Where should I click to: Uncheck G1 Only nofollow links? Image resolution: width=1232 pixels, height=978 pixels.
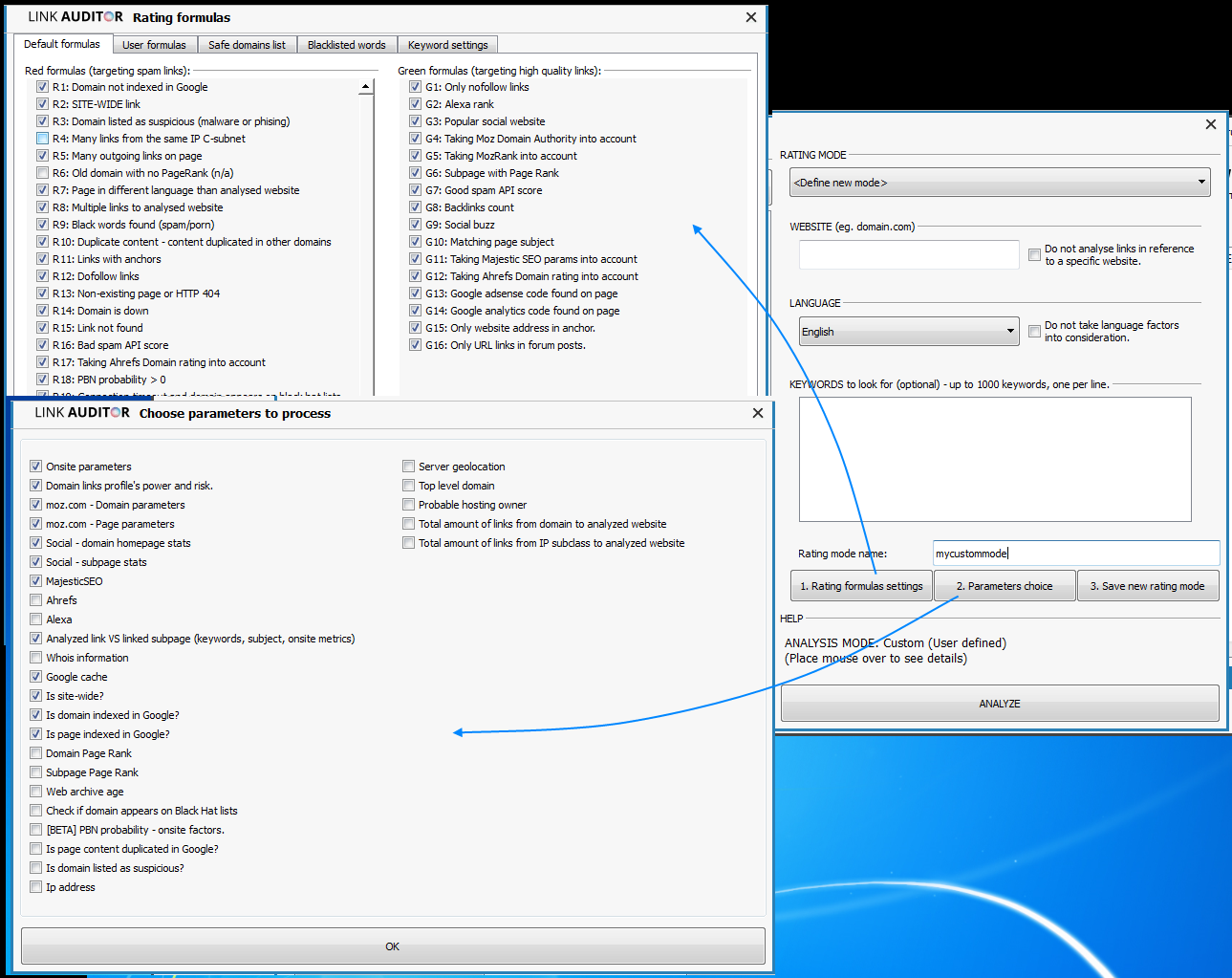[415, 87]
